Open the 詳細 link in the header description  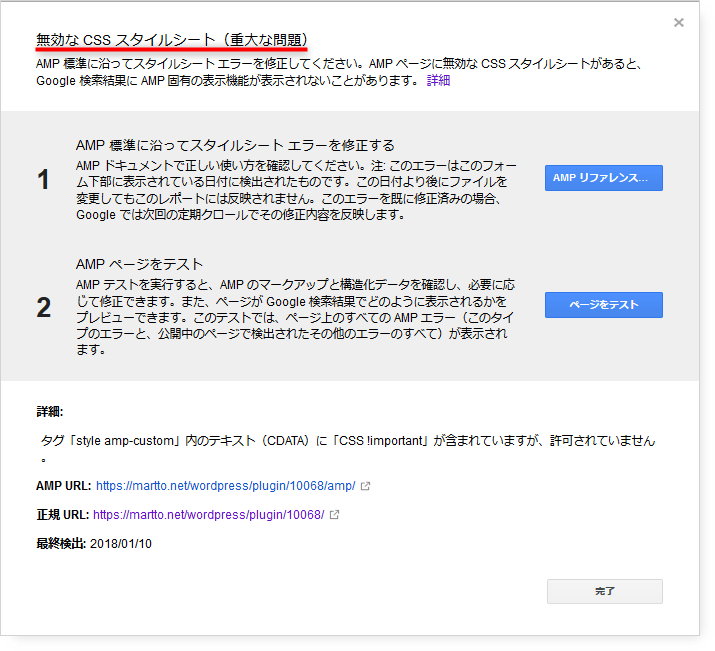[x=438, y=80]
